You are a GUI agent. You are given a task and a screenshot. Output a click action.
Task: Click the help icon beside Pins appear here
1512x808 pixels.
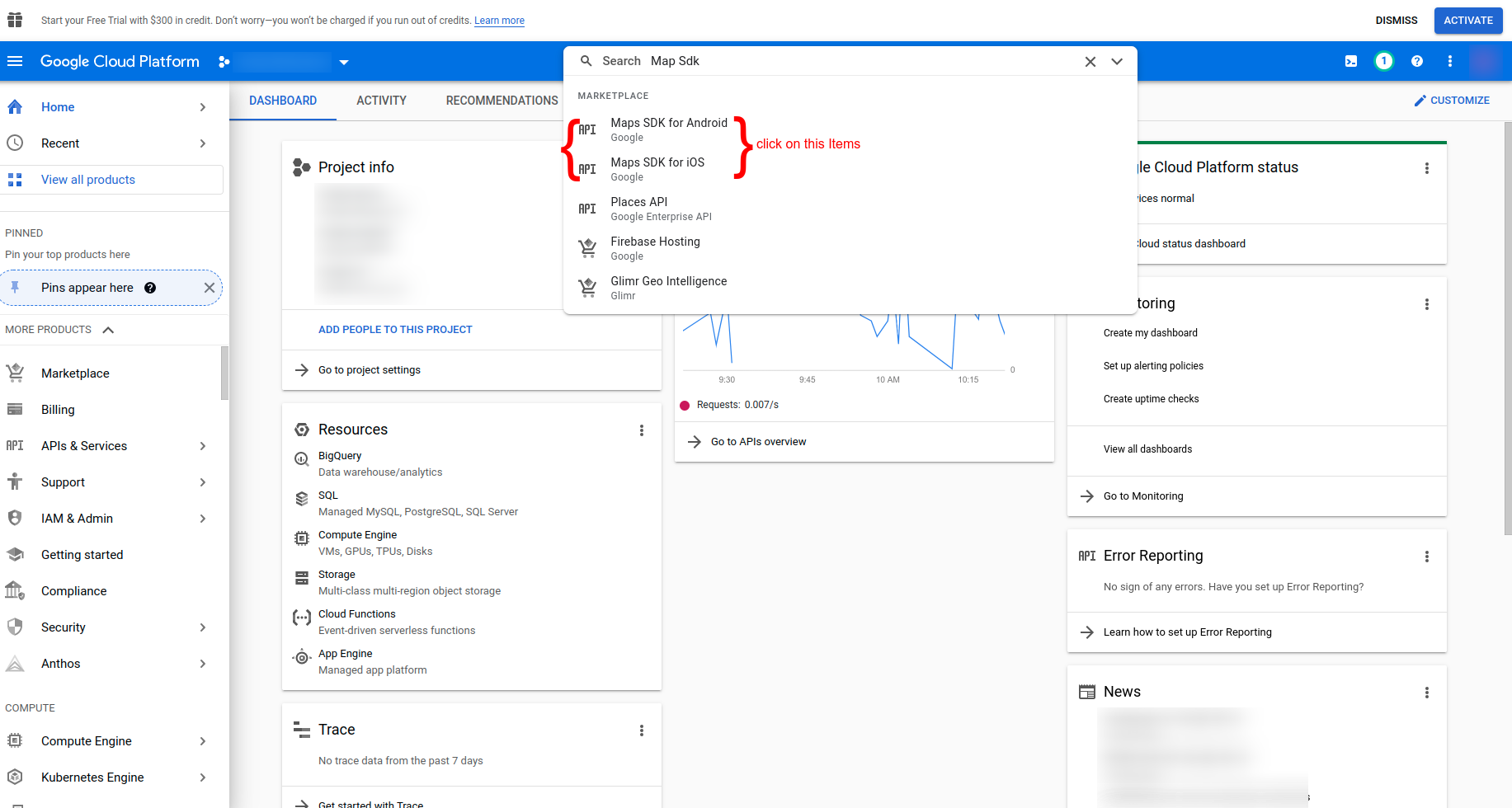pos(150,288)
